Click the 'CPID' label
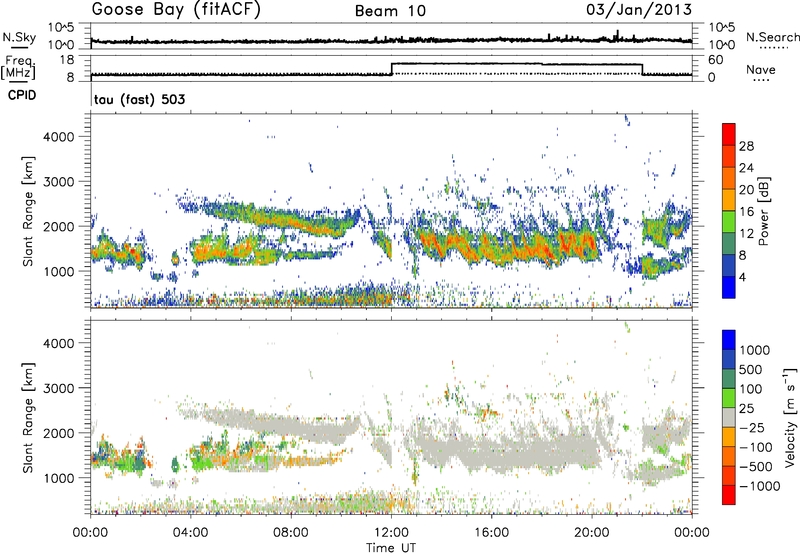800x554 pixels. pos(22,95)
